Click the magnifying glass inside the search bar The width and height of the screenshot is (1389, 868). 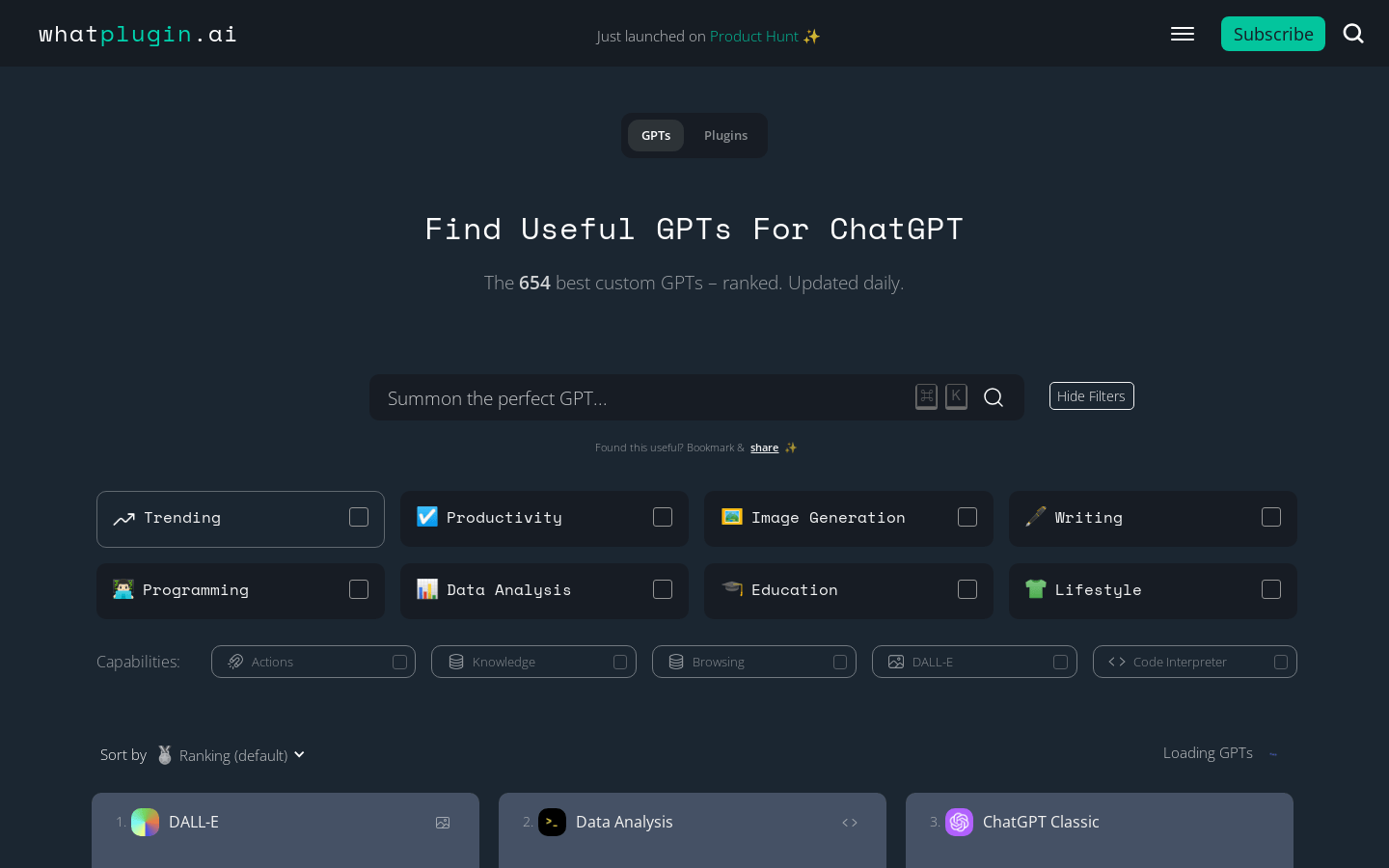tap(994, 397)
